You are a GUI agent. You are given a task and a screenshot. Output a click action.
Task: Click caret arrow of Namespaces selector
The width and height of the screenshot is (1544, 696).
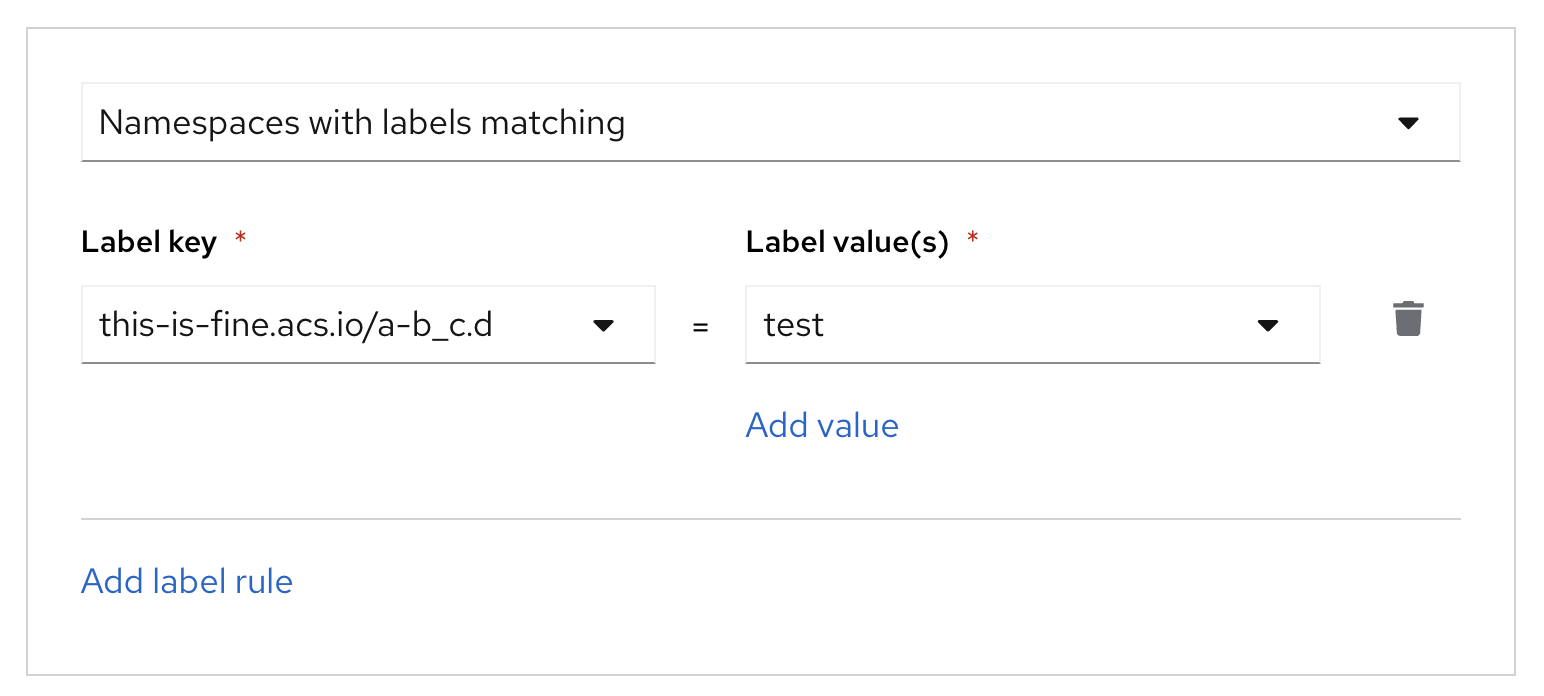pos(1408,123)
